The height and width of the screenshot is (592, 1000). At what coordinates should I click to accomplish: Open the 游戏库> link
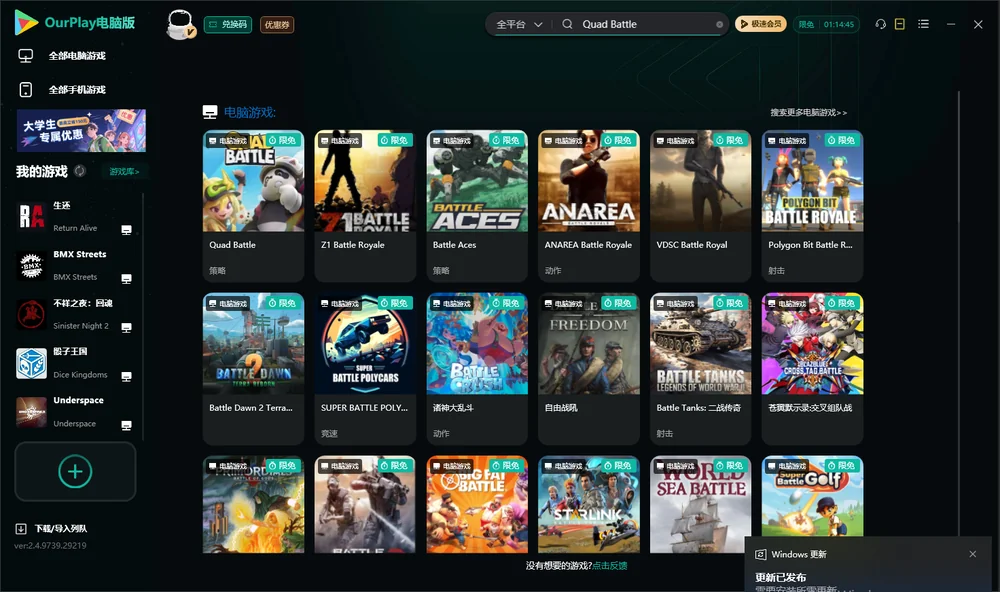tap(124, 171)
